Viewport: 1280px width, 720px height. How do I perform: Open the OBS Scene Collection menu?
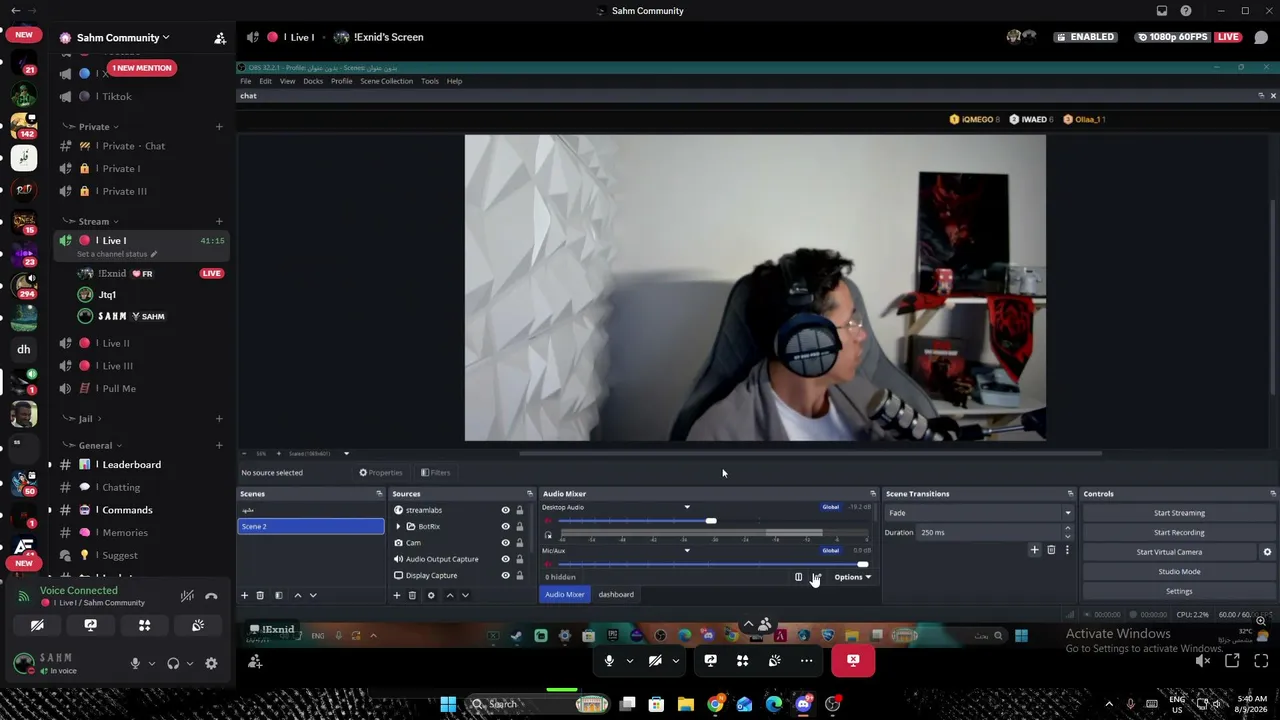click(386, 81)
